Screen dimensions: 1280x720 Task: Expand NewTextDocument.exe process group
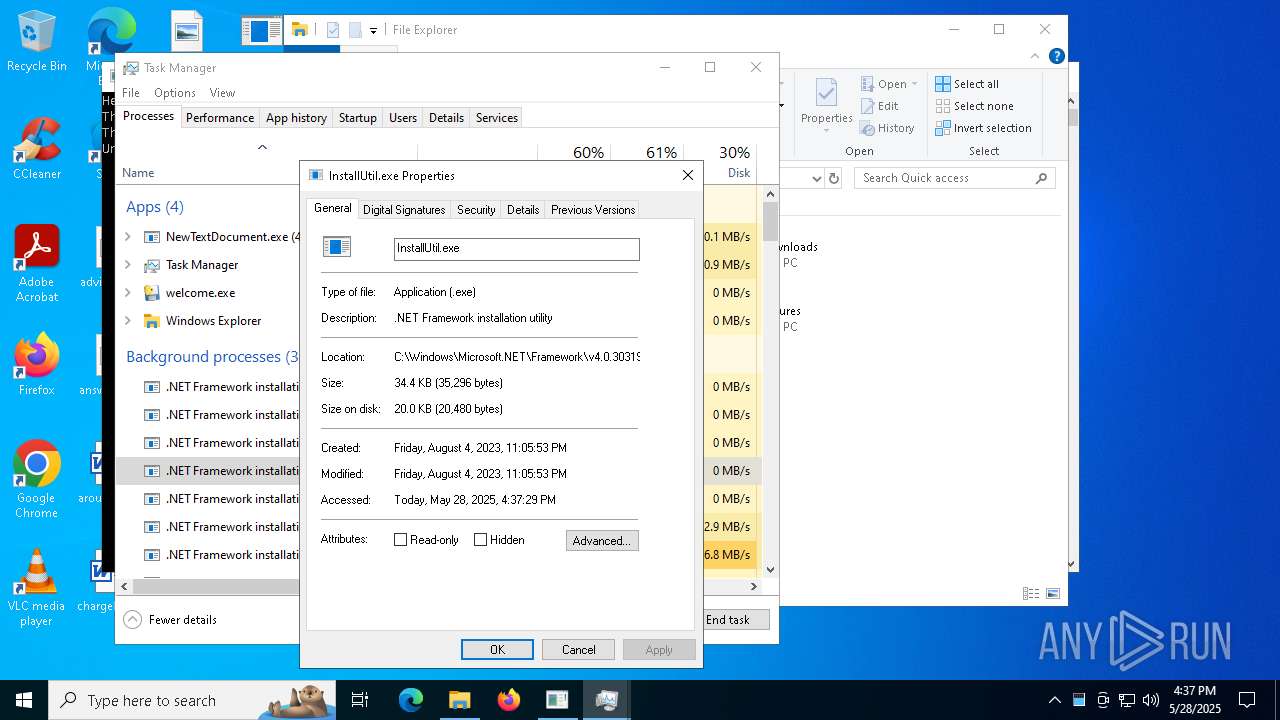click(x=128, y=237)
